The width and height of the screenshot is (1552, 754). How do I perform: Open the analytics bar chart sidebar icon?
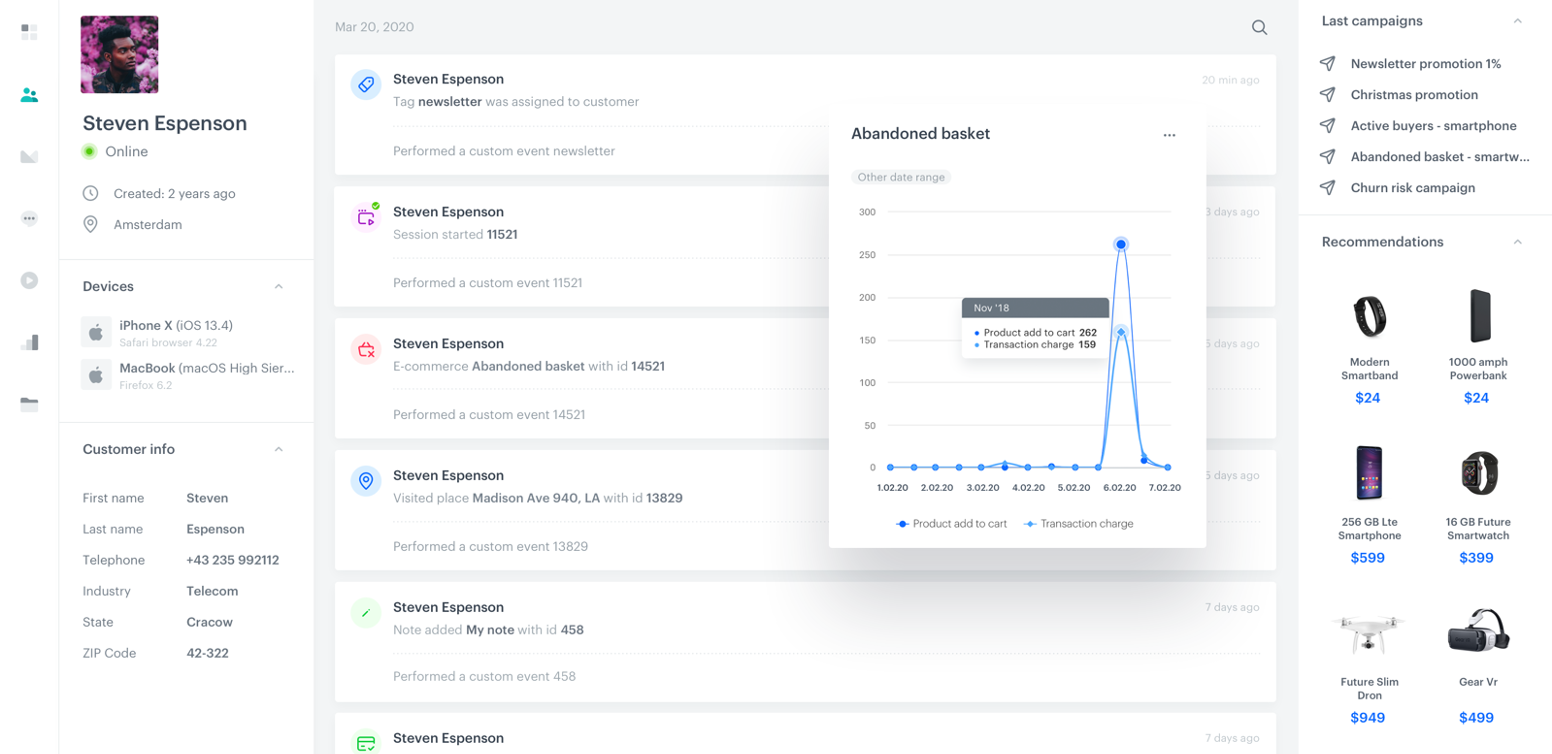click(29, 342)
